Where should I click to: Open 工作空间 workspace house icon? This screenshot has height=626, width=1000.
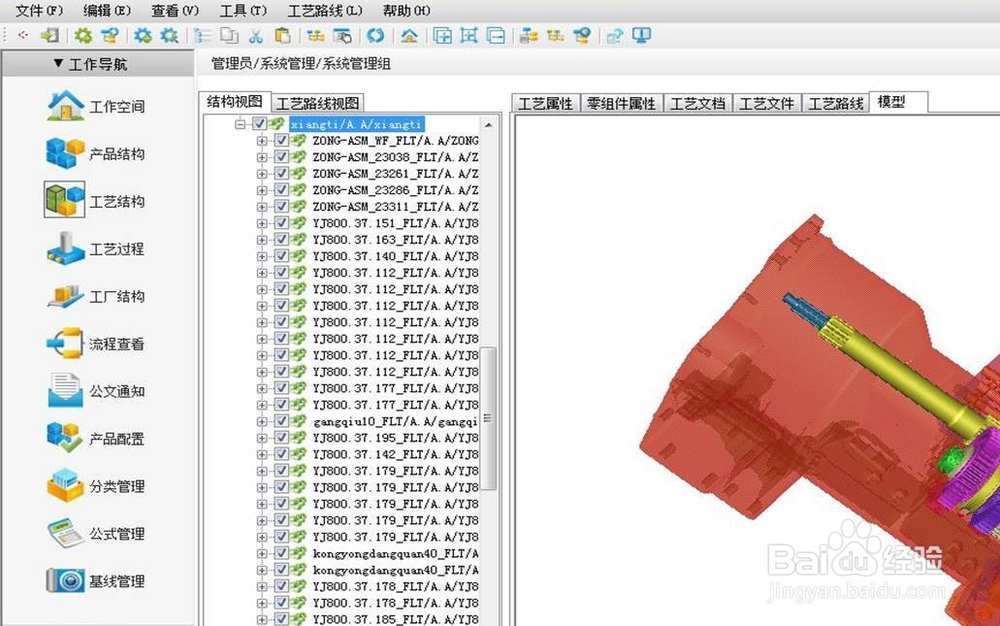click(x=65, y=106)
